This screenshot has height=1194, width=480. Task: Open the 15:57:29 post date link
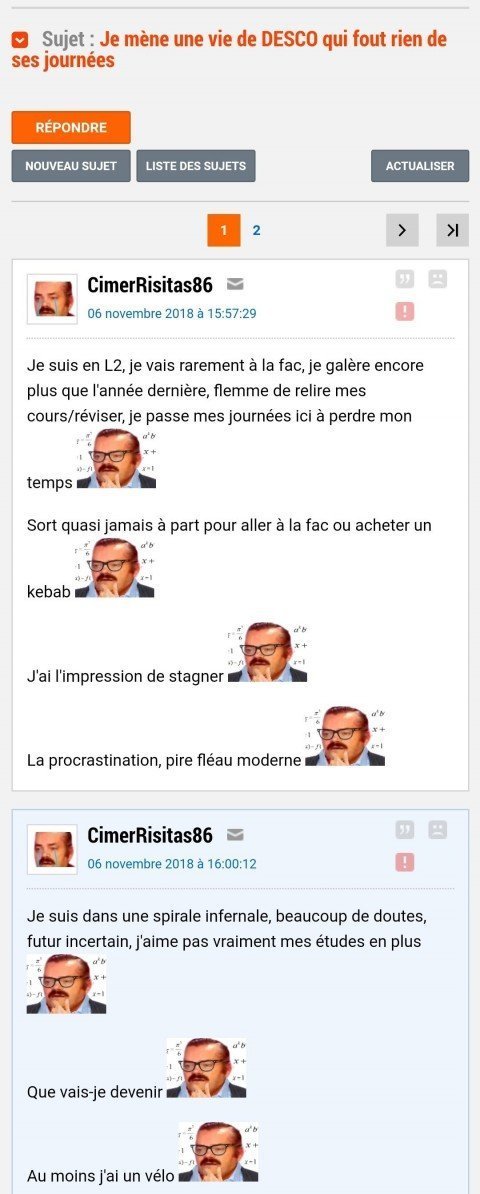[171, 314]
